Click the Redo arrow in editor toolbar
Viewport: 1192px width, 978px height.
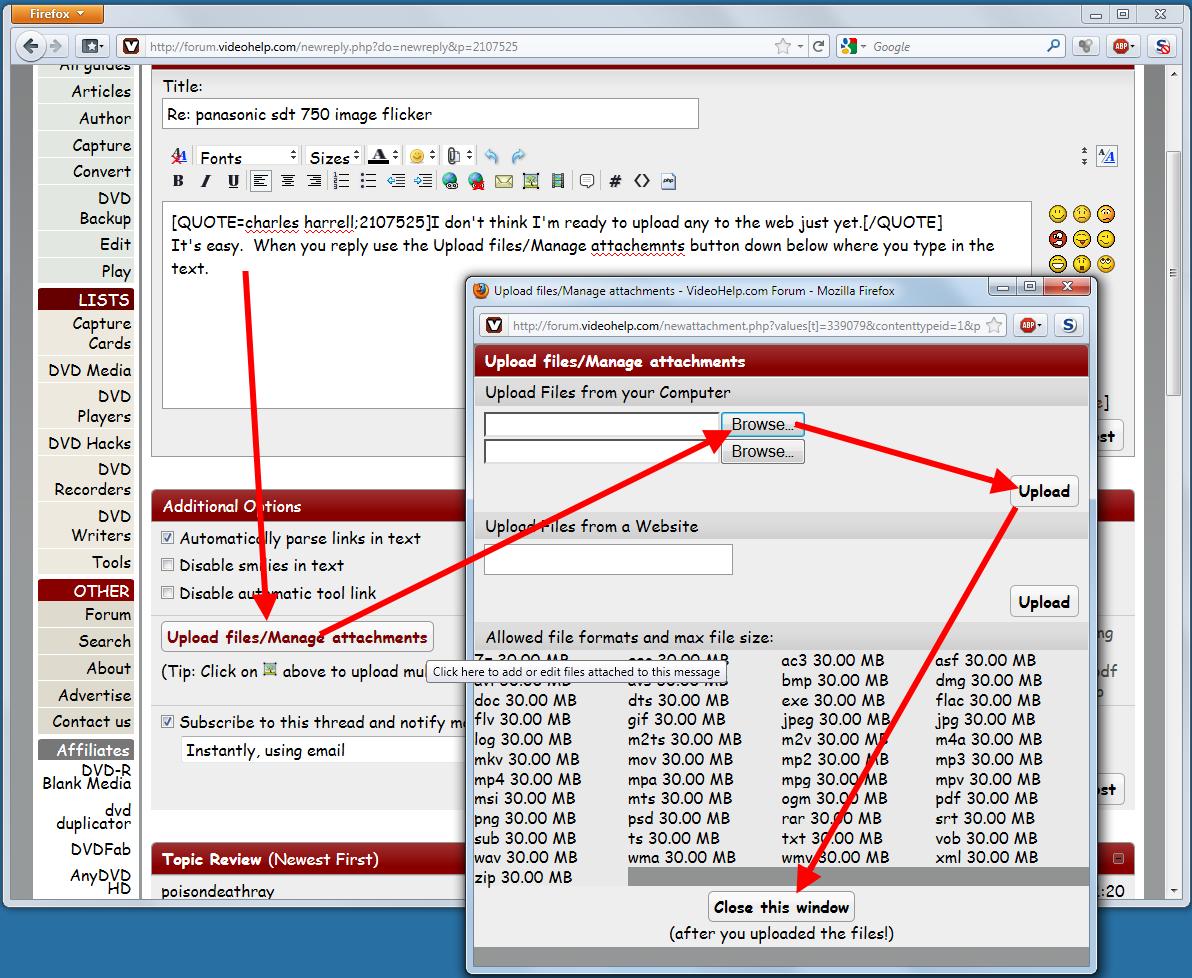[518, 156]
